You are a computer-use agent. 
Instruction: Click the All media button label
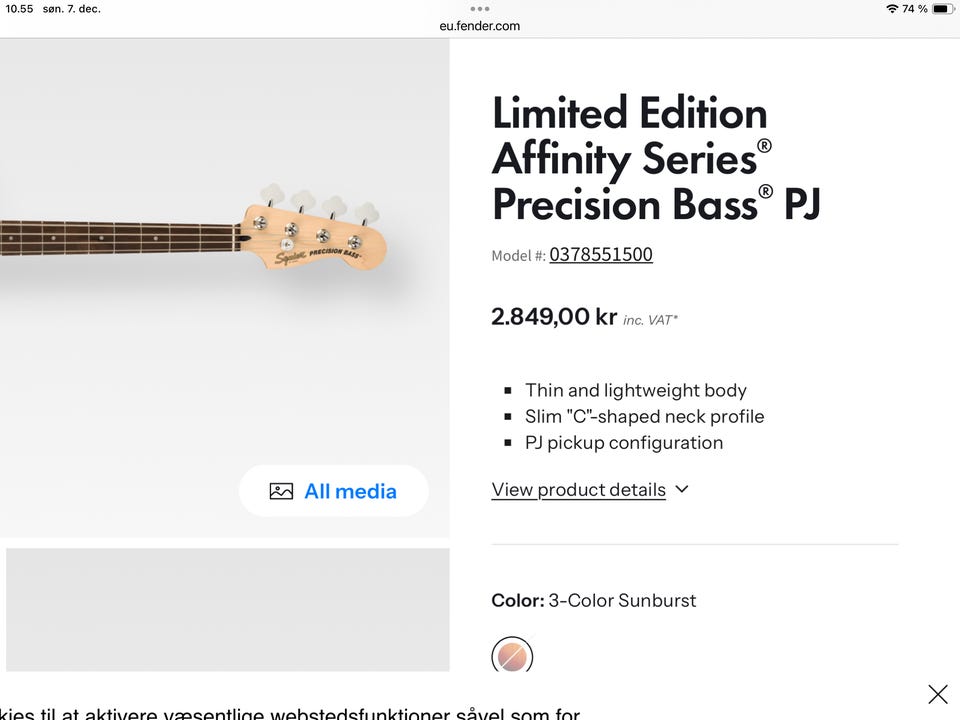[x=350, y=491]
